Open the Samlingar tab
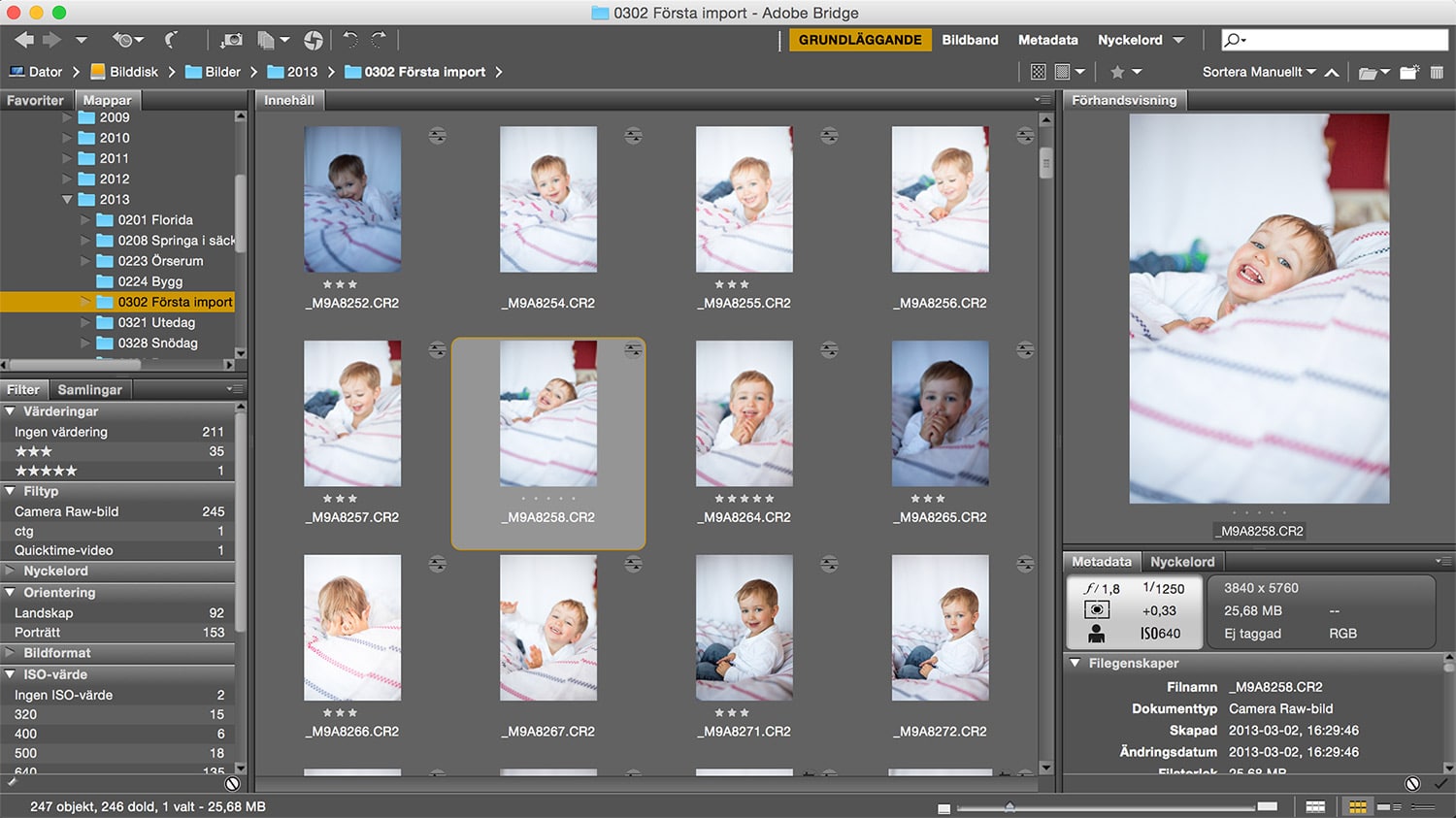This screenshot has height=818, width=1456. pyautogui.click(x=90, y=389)
